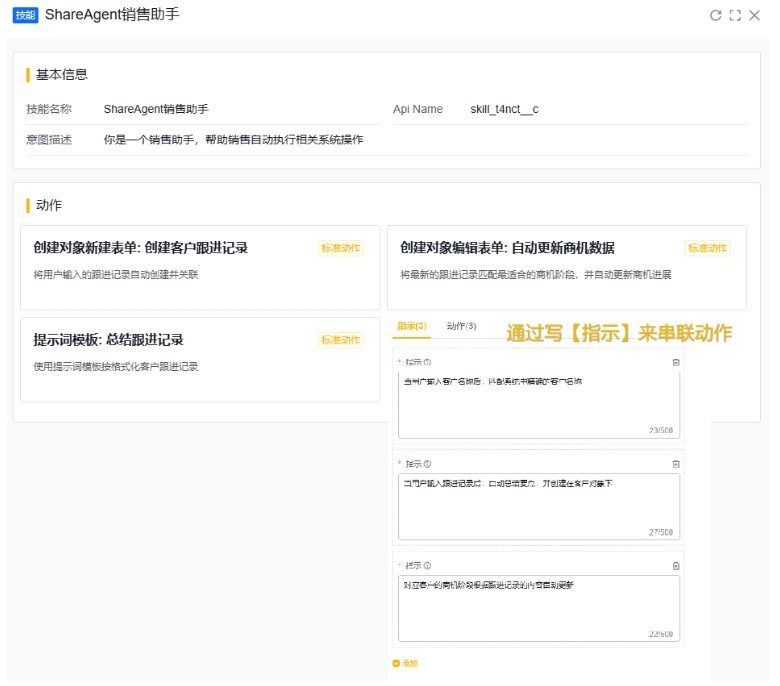This screenshot has height=686, width=780.
Task: Click 标准动作 tag on 自动更新商机数据 card
Action: coord(707,248)
